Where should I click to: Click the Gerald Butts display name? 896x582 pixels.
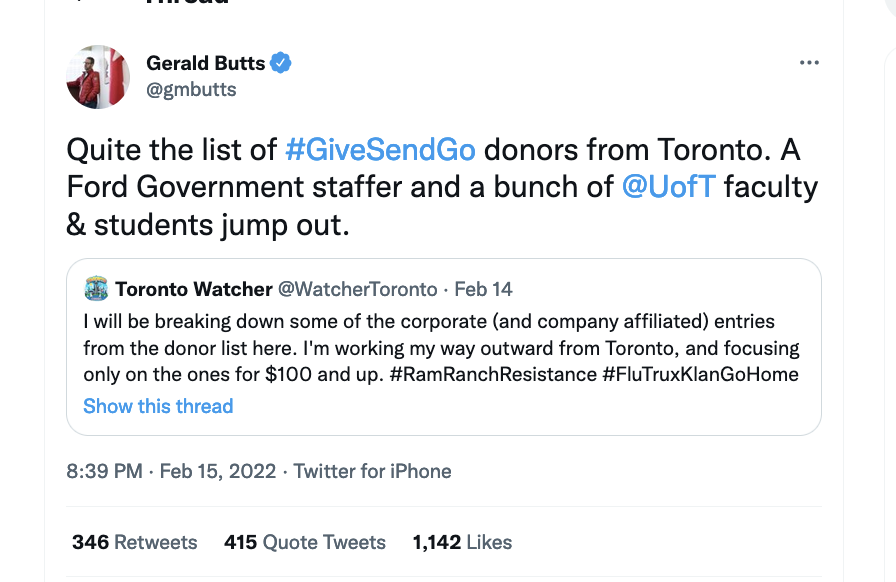click(x=206, y=63)
